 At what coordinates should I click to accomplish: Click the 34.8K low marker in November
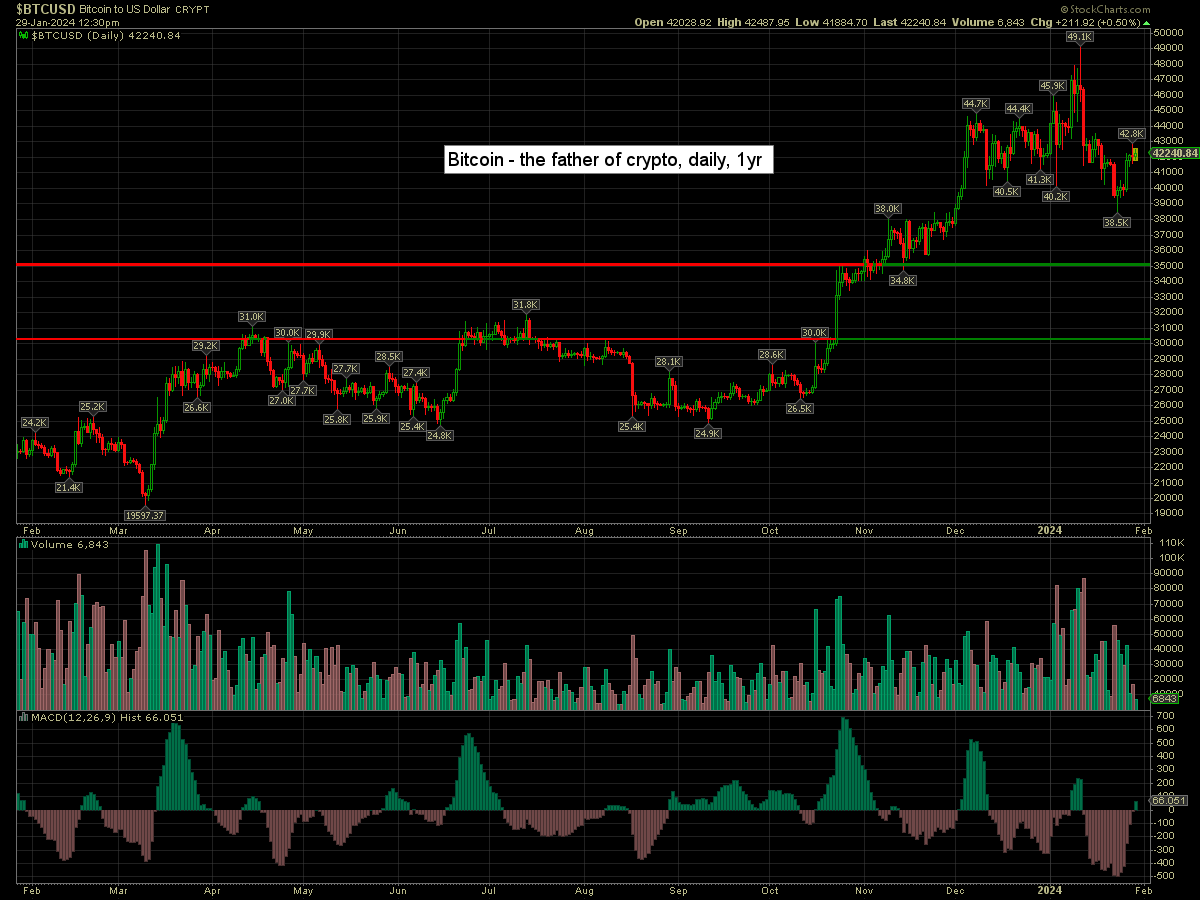tap(902, 281)
